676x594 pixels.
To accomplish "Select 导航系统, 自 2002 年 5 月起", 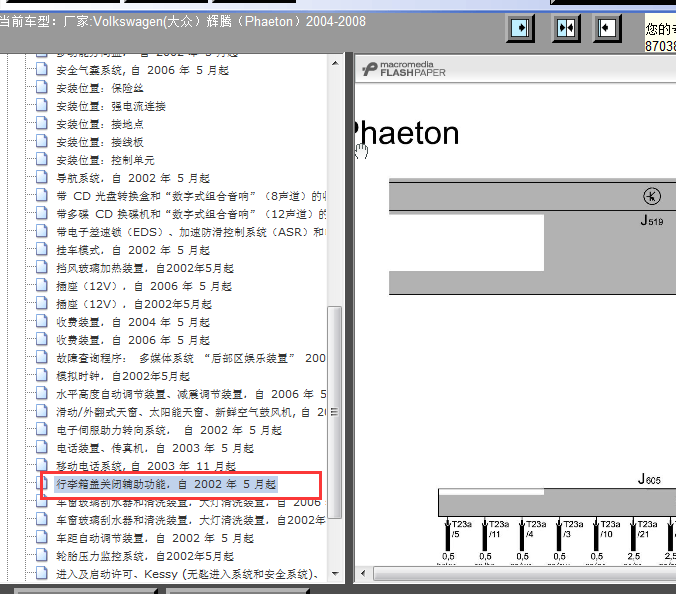I will point(133,178).
